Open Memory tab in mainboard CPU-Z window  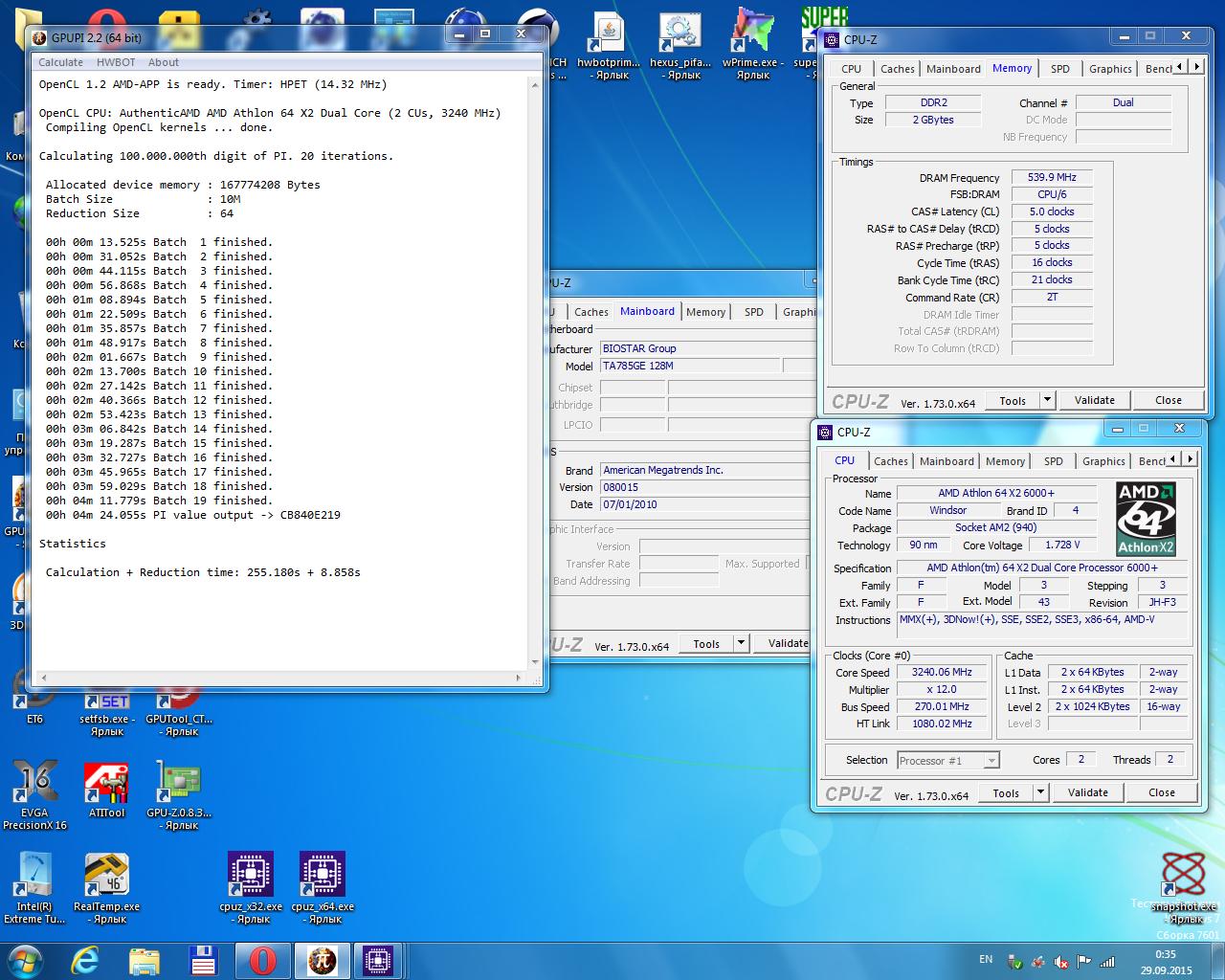[705, 312]
